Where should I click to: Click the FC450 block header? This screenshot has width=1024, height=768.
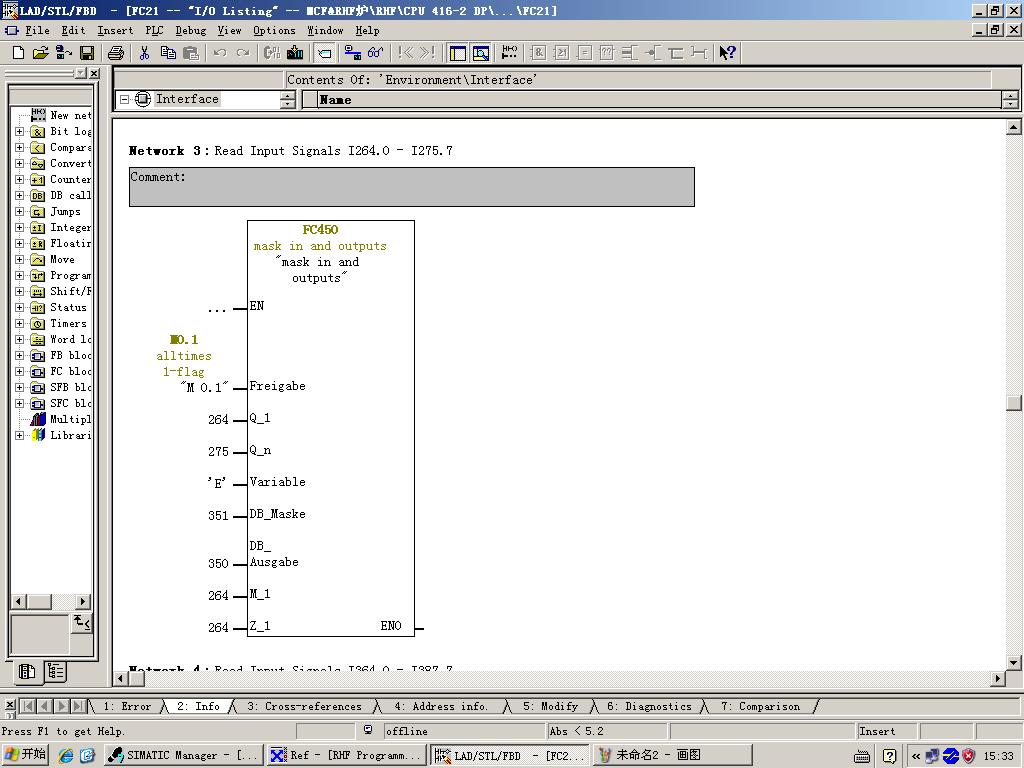pyautogui.click(x=320, y=229)
